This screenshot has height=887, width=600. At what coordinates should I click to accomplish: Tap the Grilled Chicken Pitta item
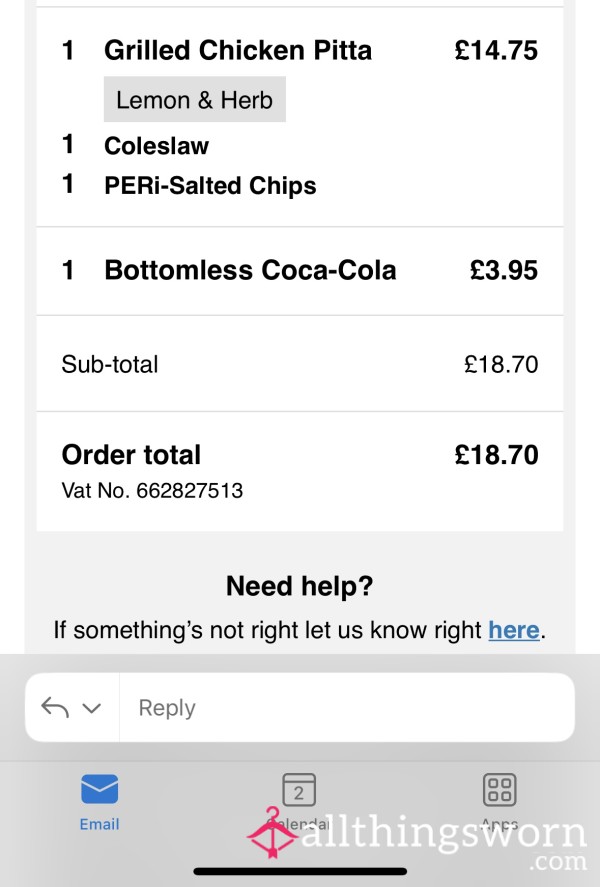pyautogui.click(x=238, y=50)
